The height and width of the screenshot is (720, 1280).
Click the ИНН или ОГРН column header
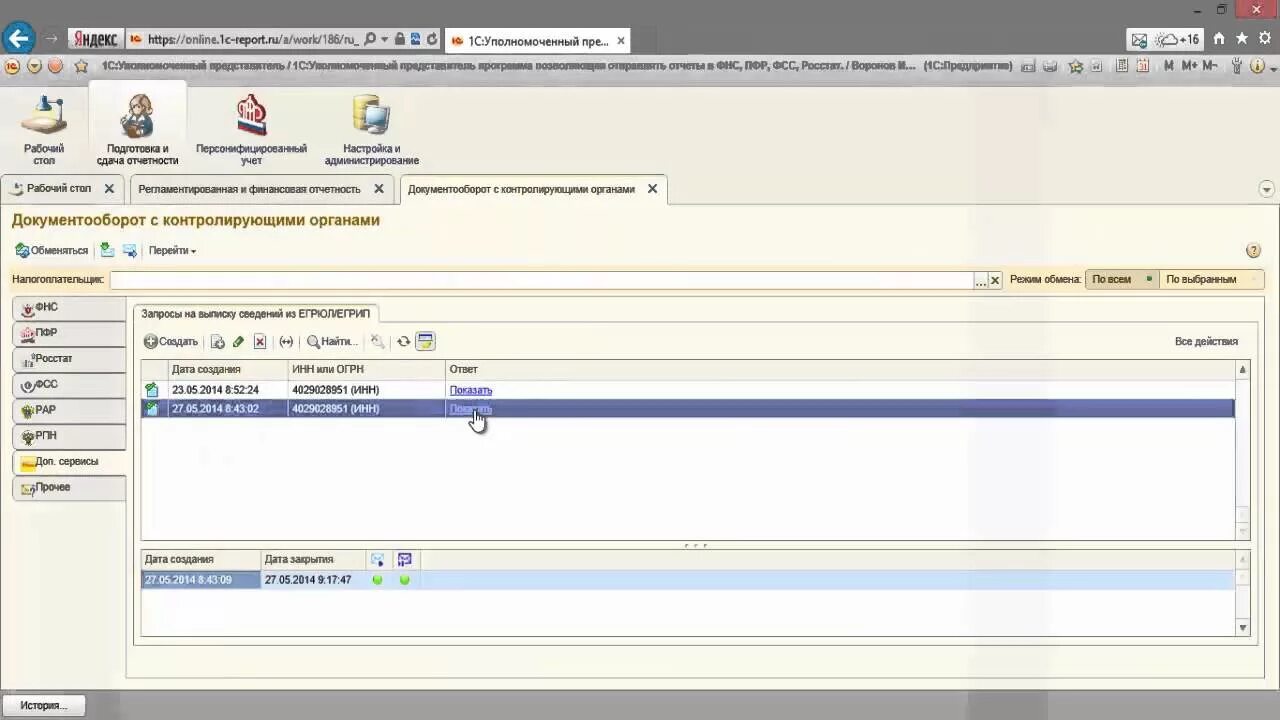click(367, 369)
